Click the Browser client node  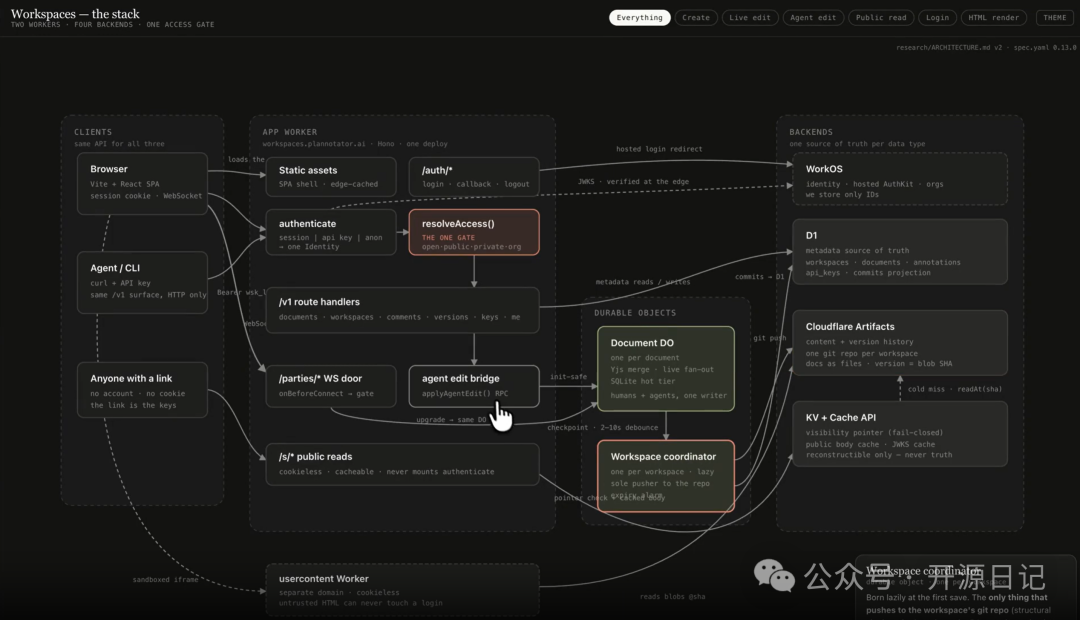143,183
